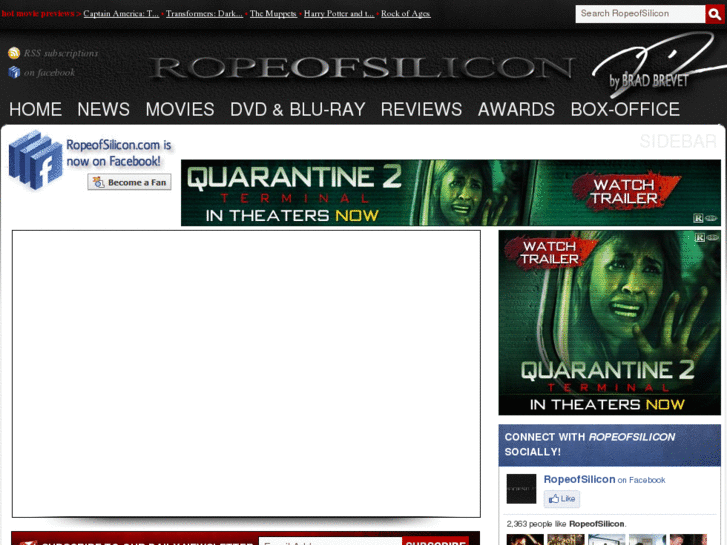Click the small blue Facebook cube icon

tap(14, 72)
